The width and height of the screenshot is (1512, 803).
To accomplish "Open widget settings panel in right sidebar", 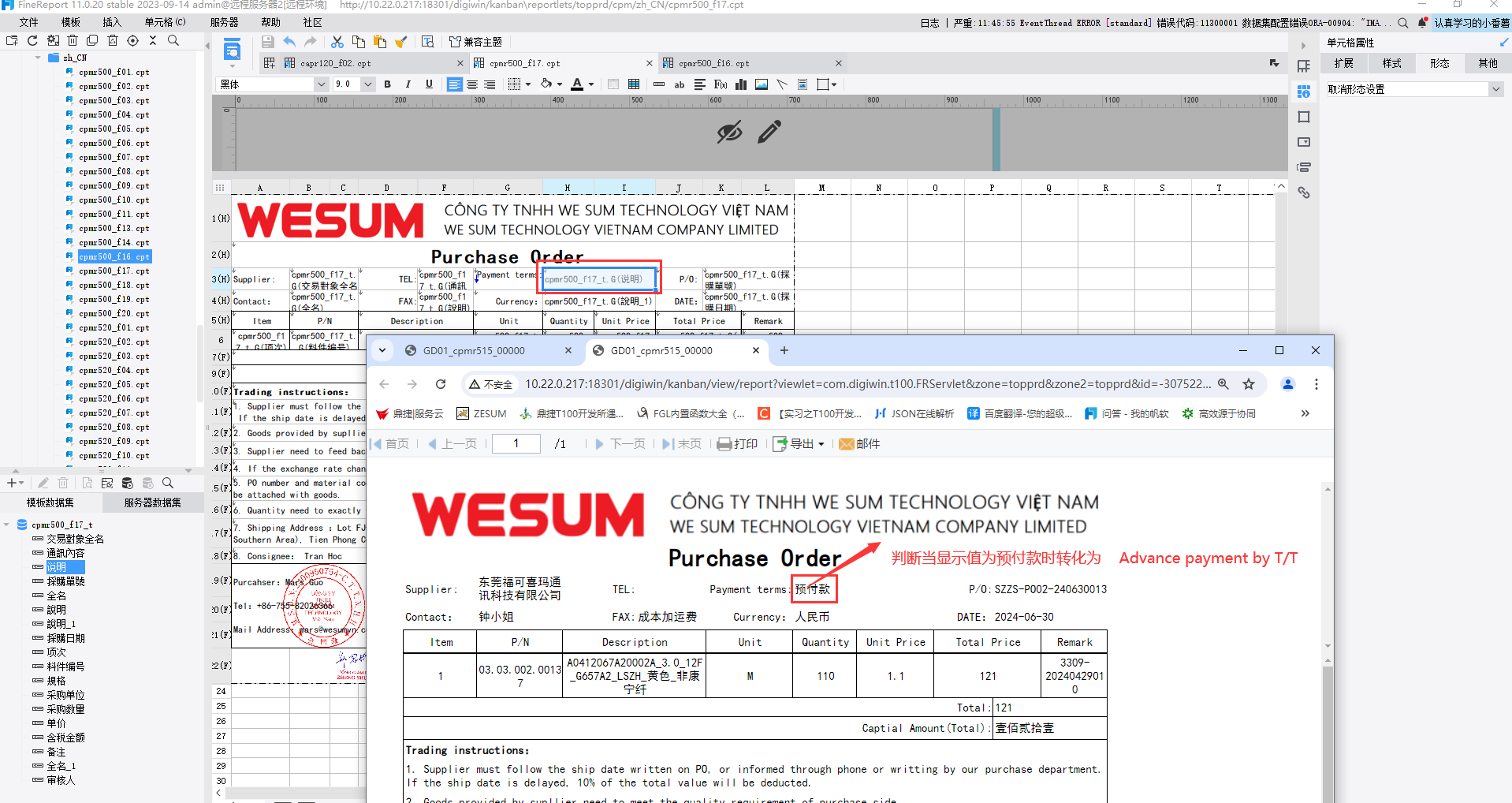I will tap(1304, 142).
